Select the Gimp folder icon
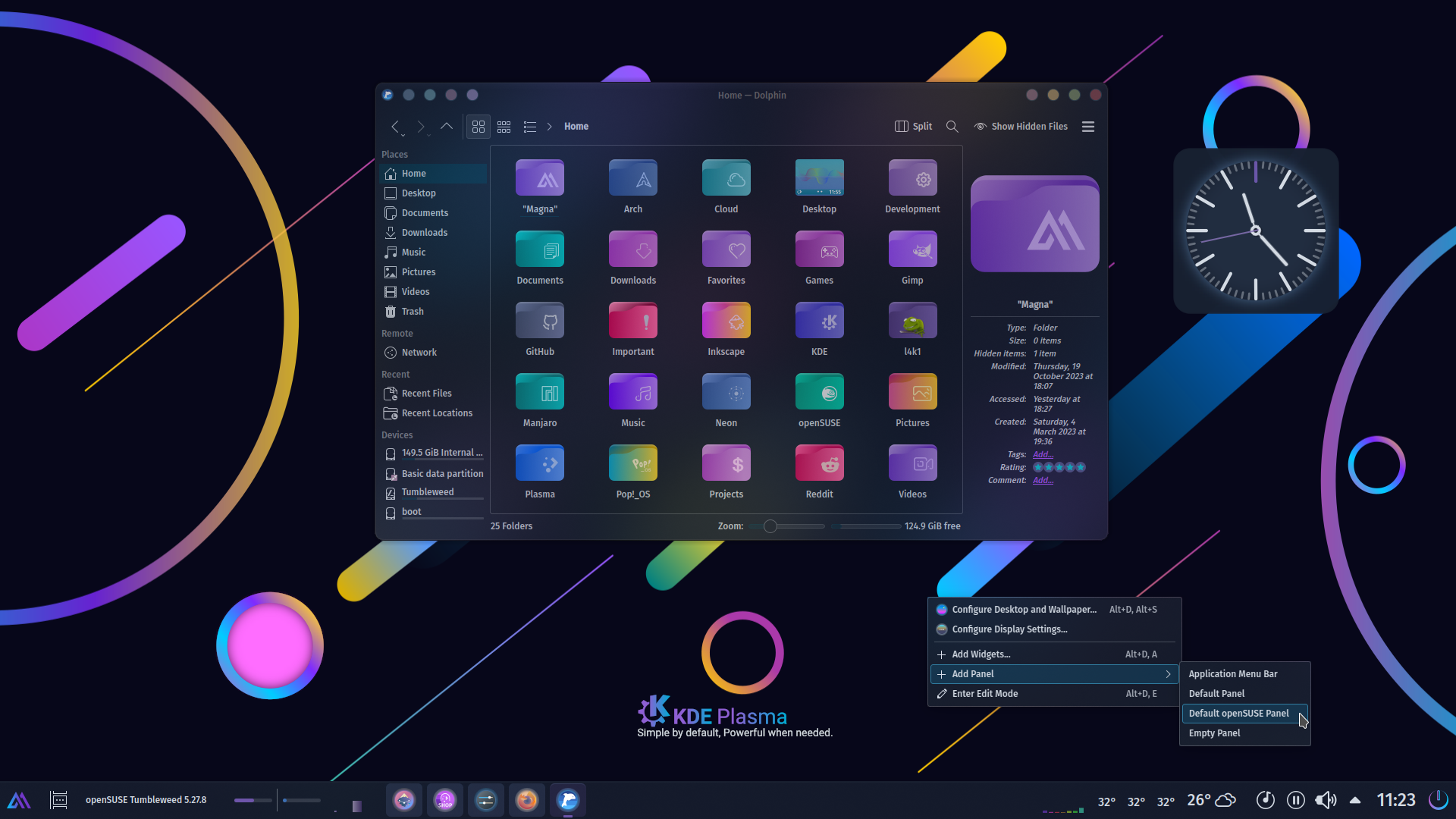This screenshot has height=819, width=1456. click(912, 249)
